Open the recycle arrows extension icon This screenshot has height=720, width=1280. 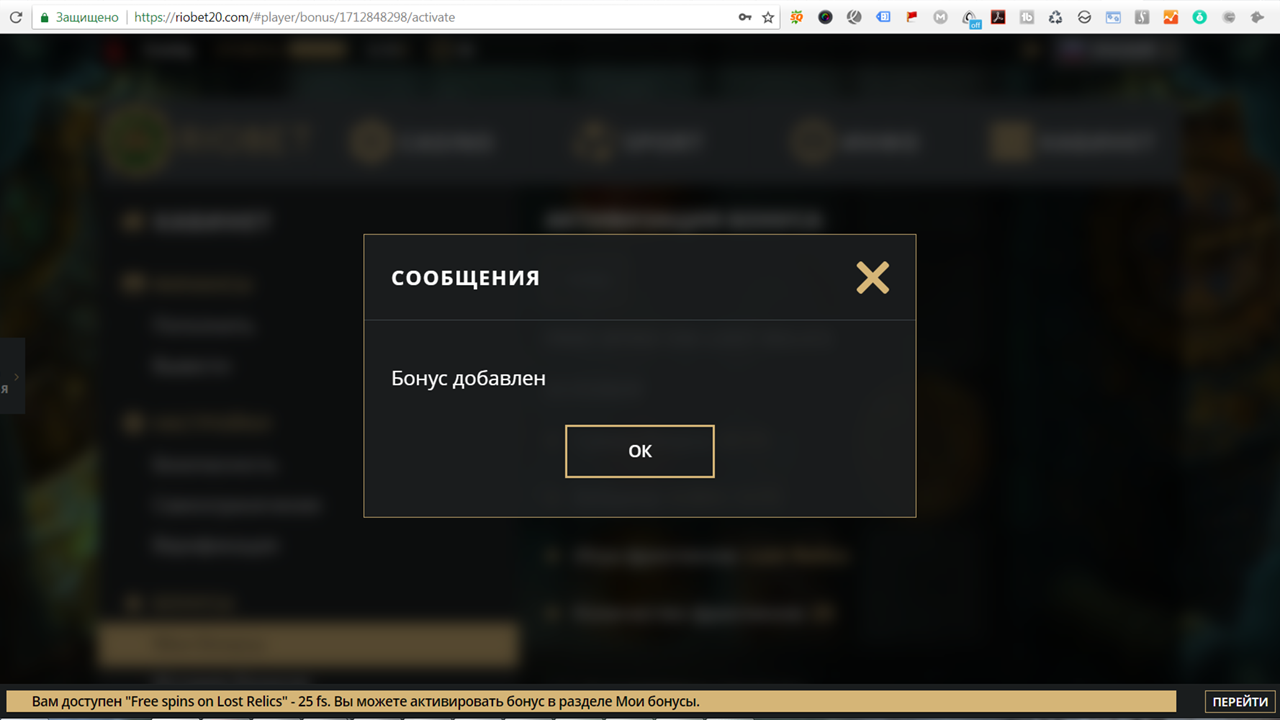(1056, 17)
